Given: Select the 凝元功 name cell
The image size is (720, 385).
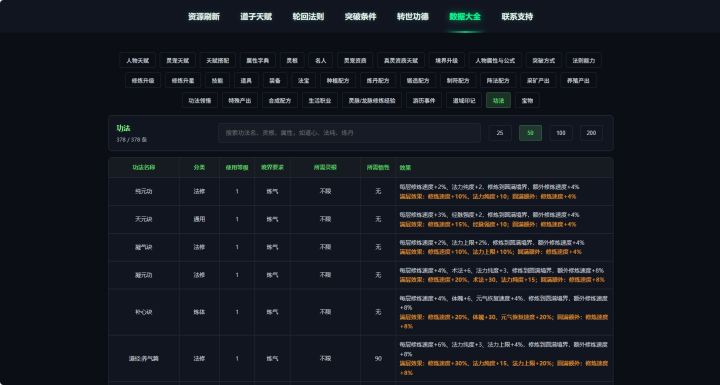Looking at the screenshot, I should 144,275.
